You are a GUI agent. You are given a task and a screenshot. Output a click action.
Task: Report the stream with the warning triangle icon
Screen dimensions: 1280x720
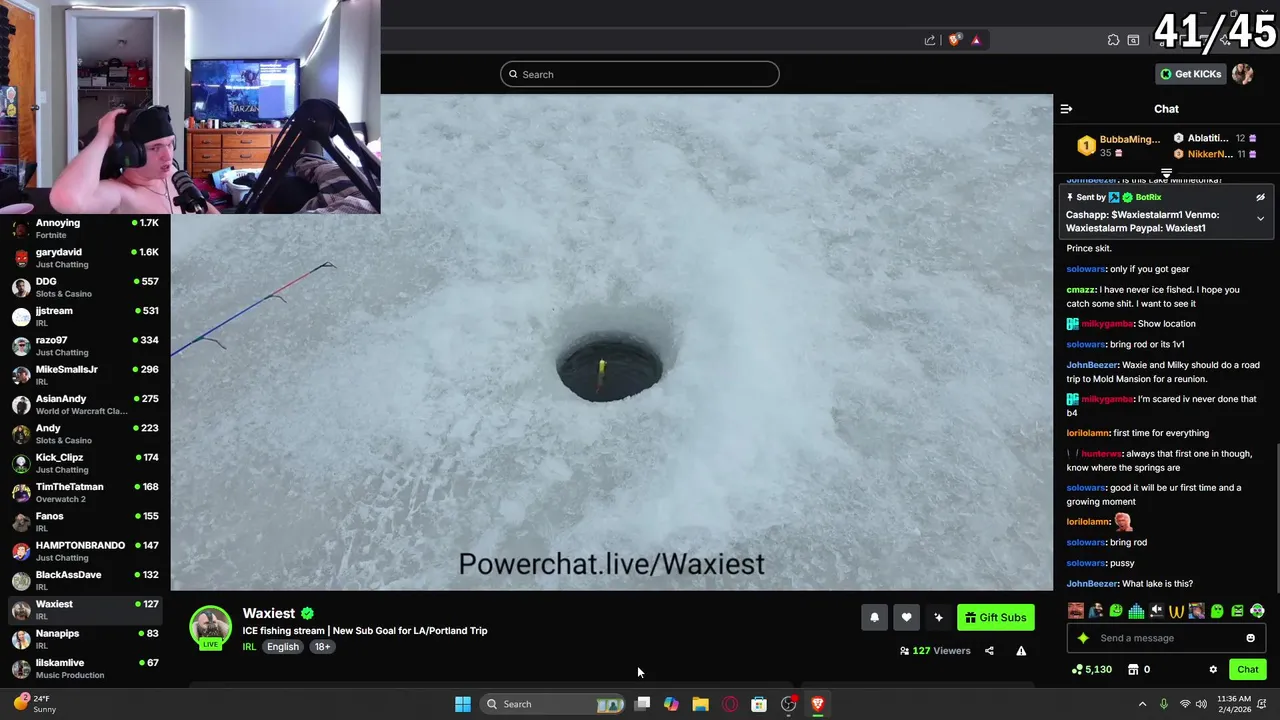[1021, 651]
